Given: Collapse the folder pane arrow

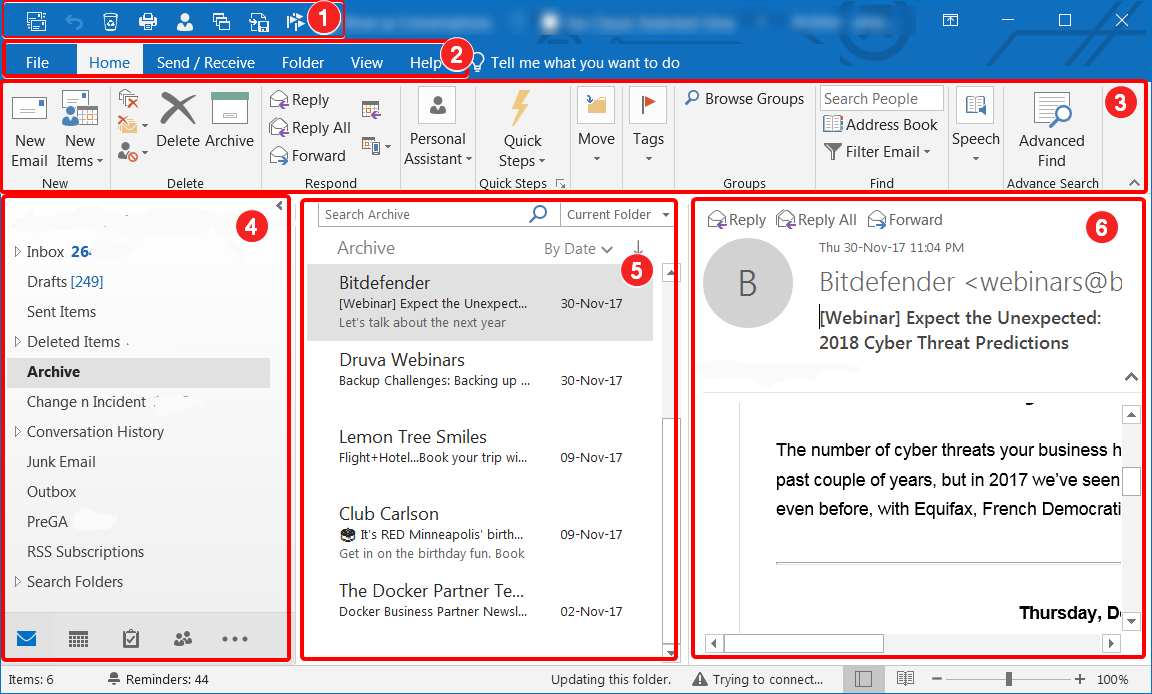Looking at the screenshot, I should 279,206.
